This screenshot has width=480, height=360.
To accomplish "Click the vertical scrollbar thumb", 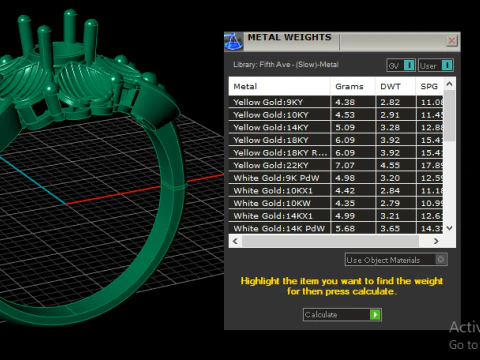I will [x=449, y=115].
